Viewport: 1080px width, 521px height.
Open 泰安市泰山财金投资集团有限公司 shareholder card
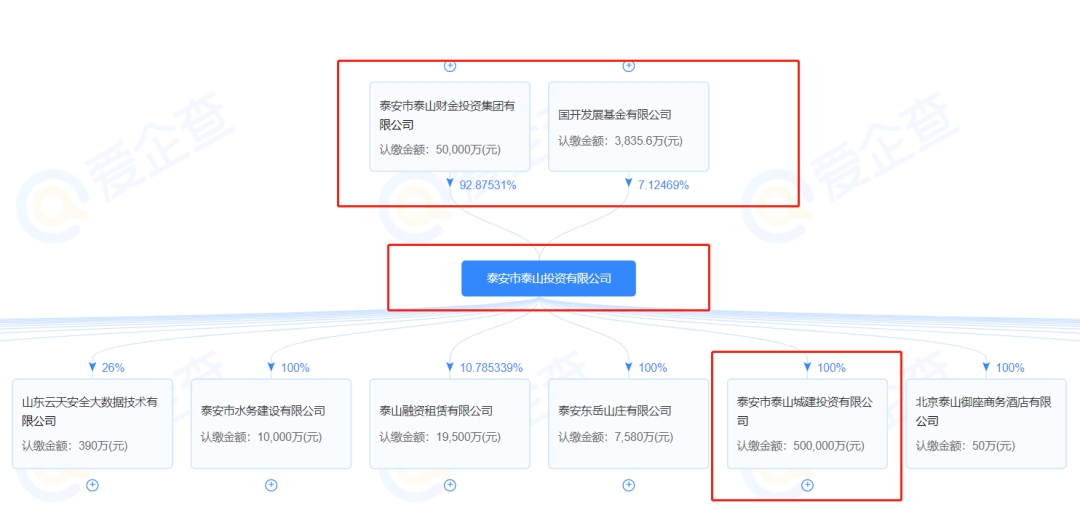[x=450, y=127]
